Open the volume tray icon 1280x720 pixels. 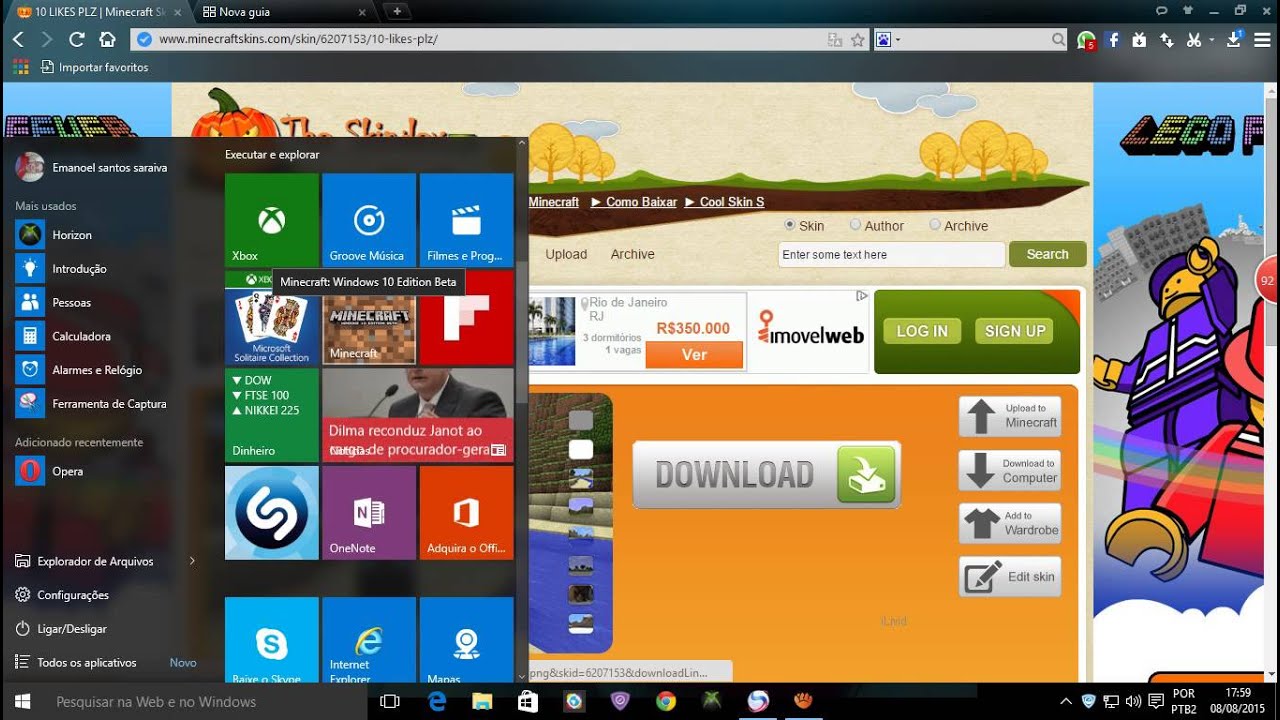click(x=1133, y=702)
